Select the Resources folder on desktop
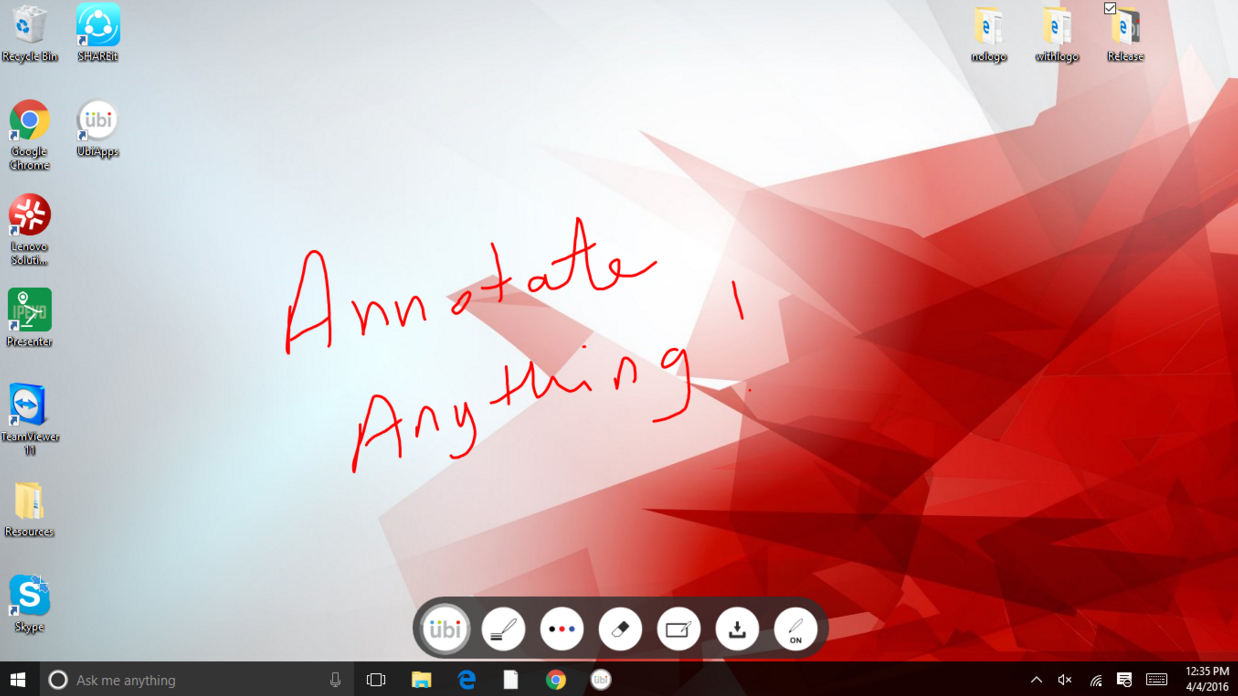The height and width of the screenshot is (696, 1238). 29,510
